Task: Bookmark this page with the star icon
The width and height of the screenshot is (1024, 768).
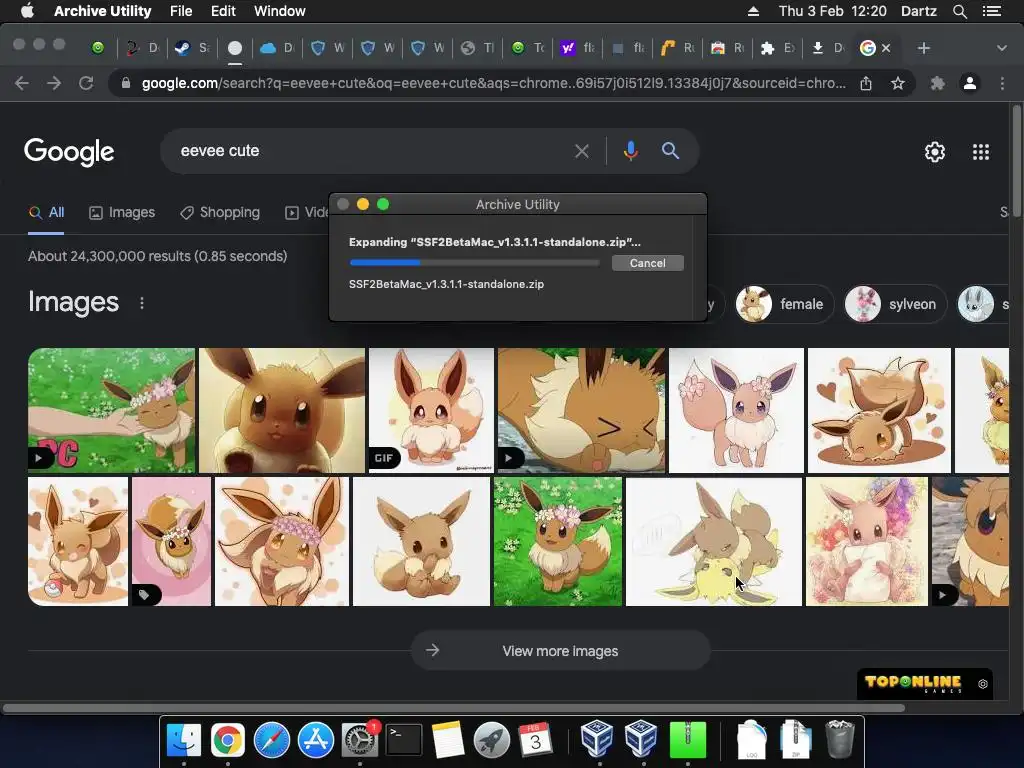Action: [898, 83]
